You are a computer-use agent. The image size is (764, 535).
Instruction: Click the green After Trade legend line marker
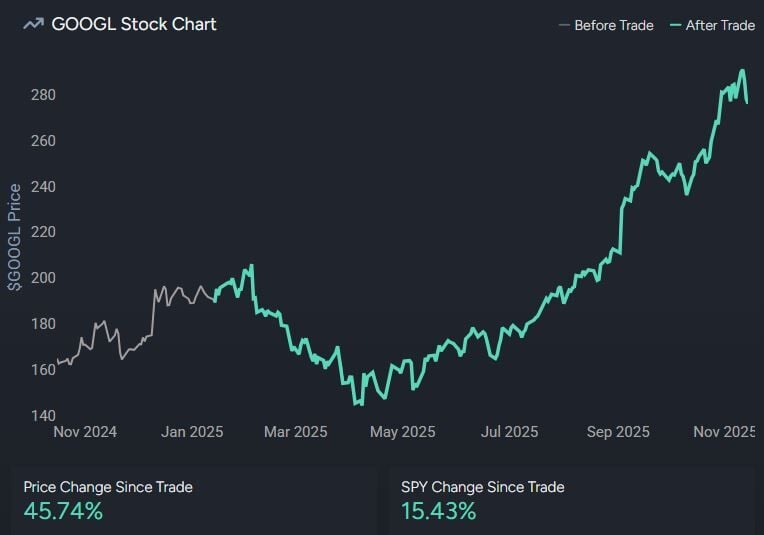(676, 25)
